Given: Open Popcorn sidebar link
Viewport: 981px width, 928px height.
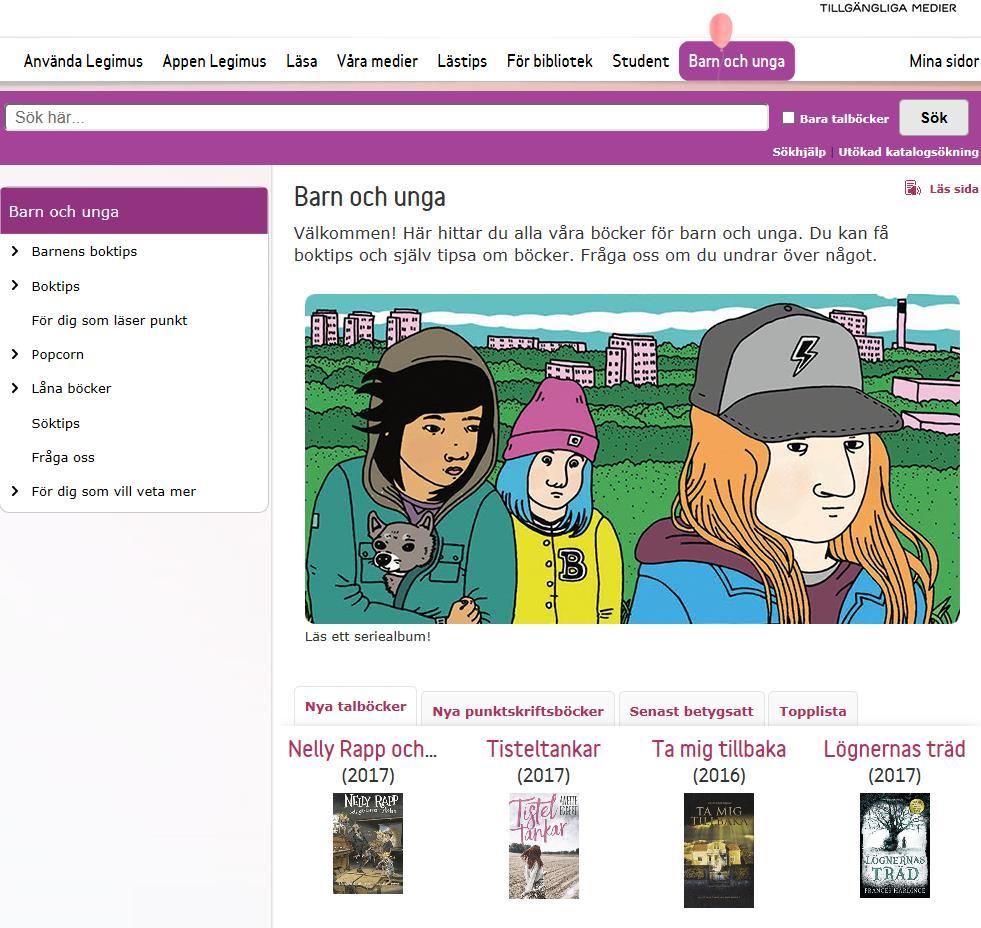Looking at the screenshot, I should coord(58,355).
